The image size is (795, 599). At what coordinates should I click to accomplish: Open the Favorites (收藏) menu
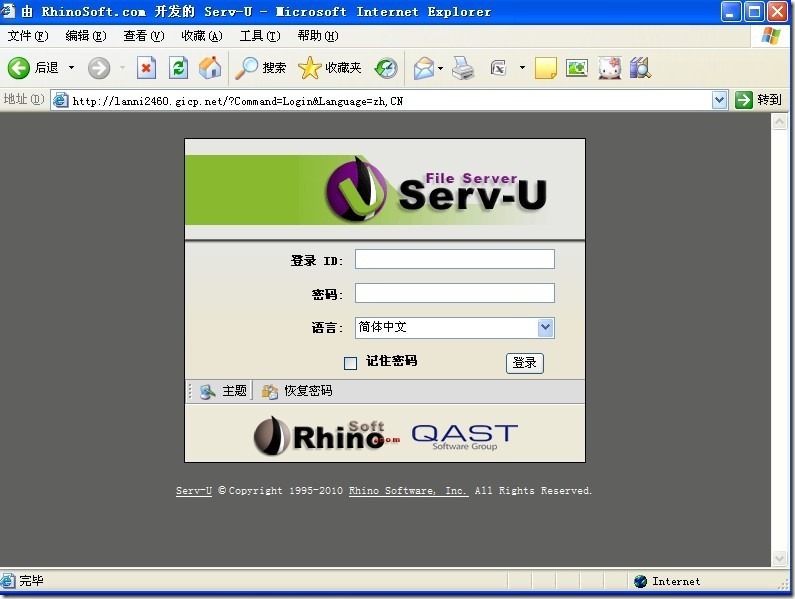(202, 36)
